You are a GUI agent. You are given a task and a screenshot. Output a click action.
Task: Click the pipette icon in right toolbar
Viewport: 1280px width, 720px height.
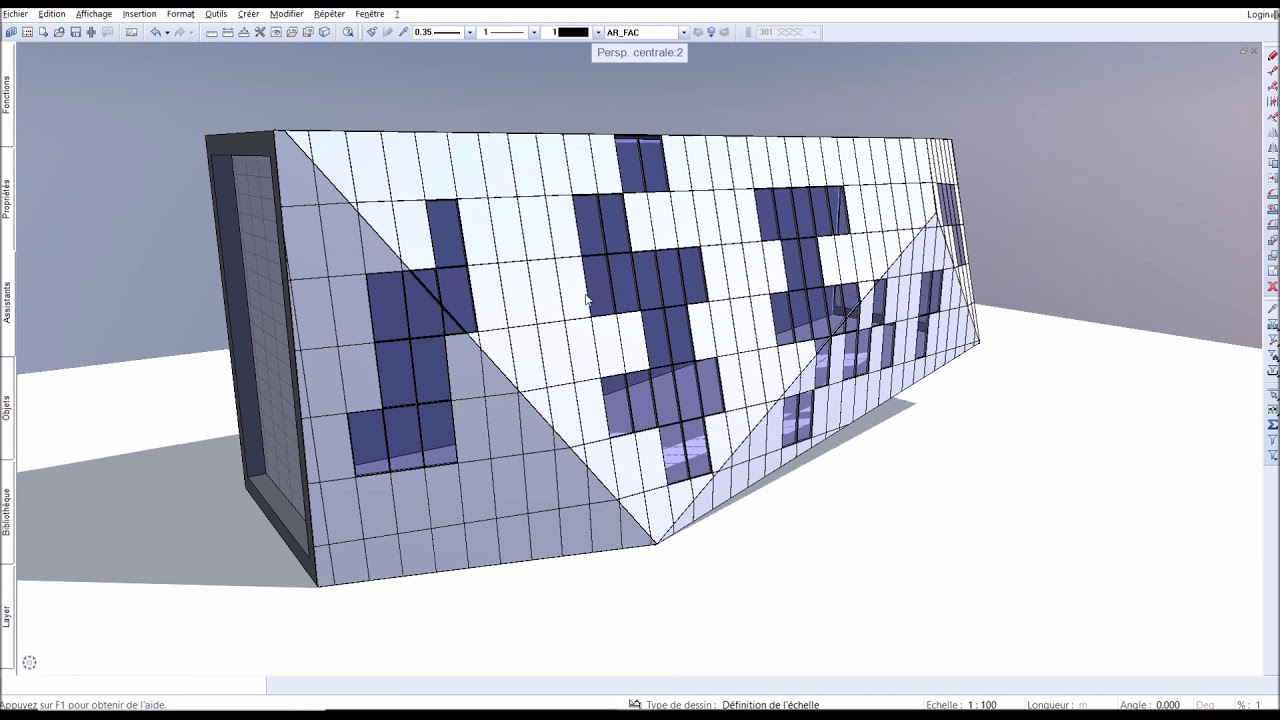1272,309
